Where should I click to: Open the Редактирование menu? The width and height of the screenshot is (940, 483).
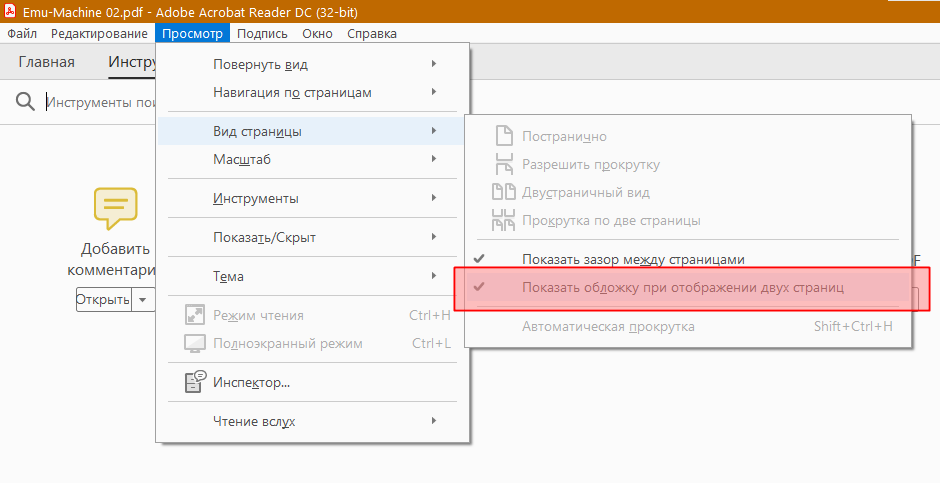pyautogui.click(x=99, y=34)
